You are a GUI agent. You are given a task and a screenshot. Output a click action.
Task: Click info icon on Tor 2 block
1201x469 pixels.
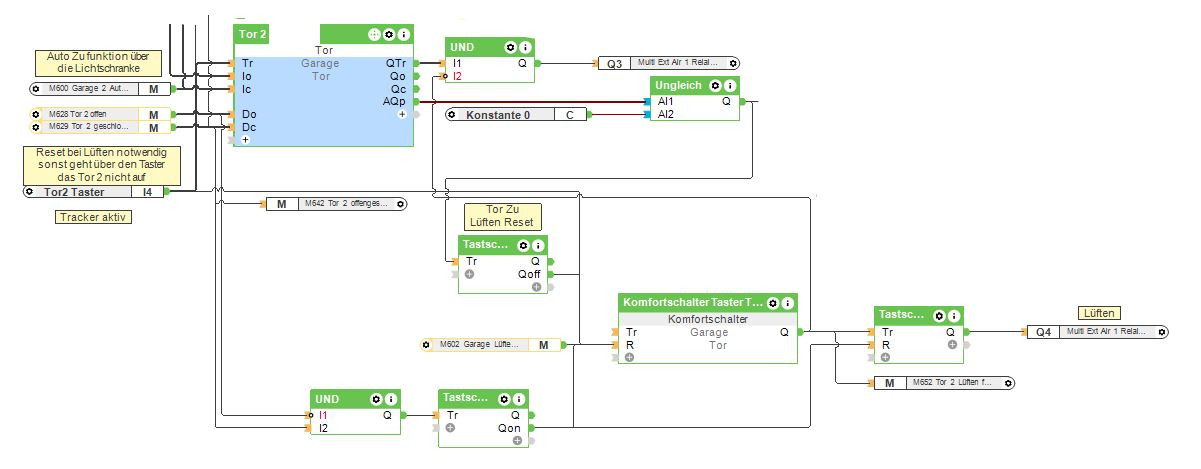(403, 34)
